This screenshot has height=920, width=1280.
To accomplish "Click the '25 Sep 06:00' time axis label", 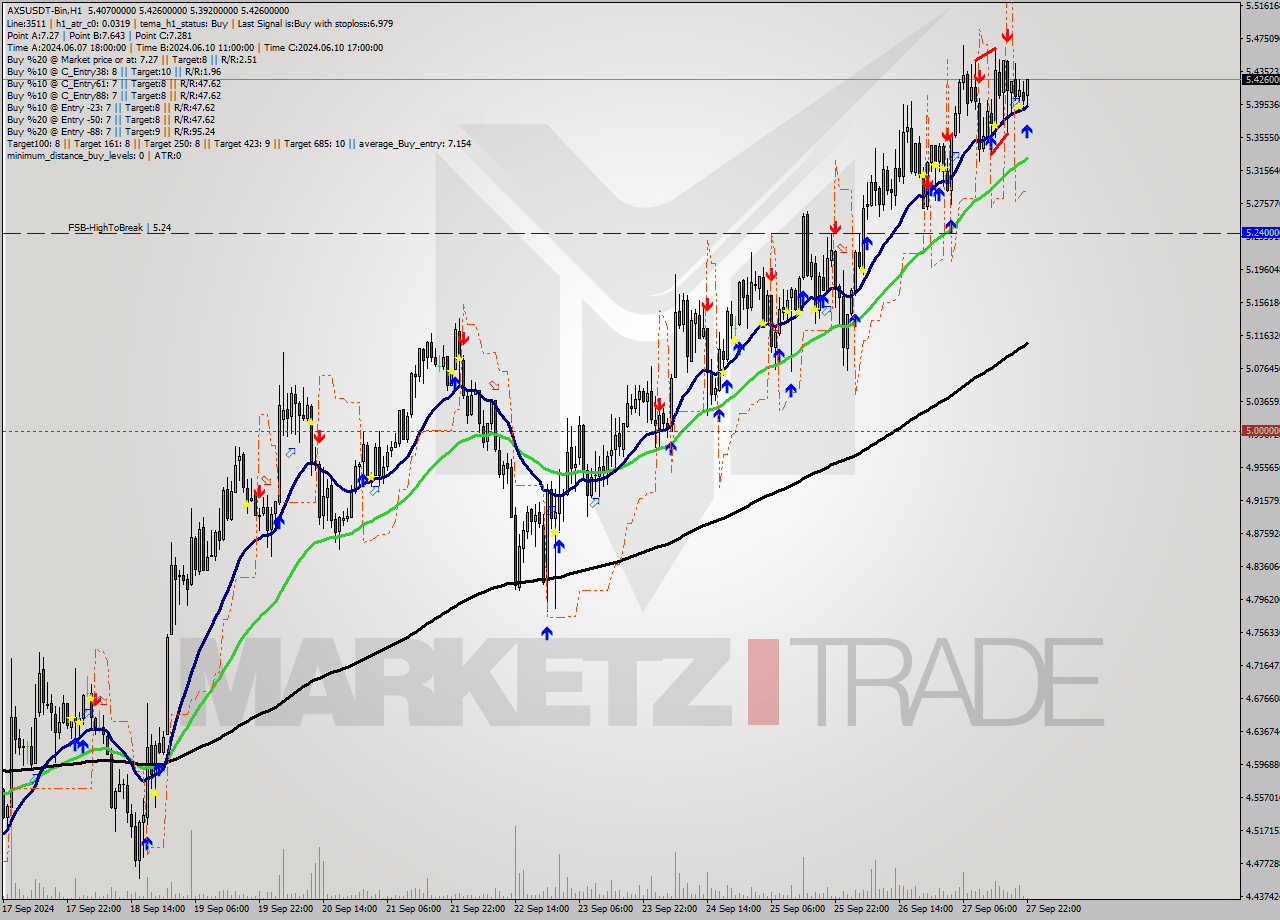I will (797, 909).
